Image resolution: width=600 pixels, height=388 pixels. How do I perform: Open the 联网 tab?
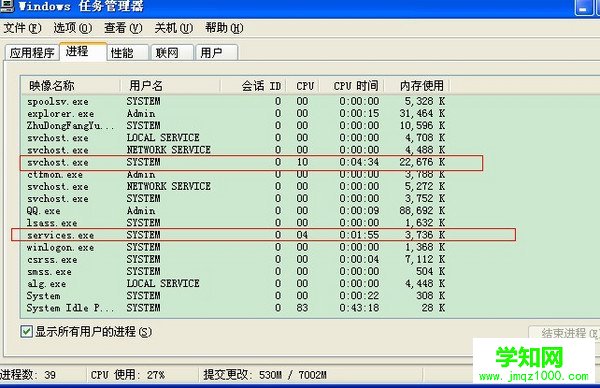[x=172, y=52]
